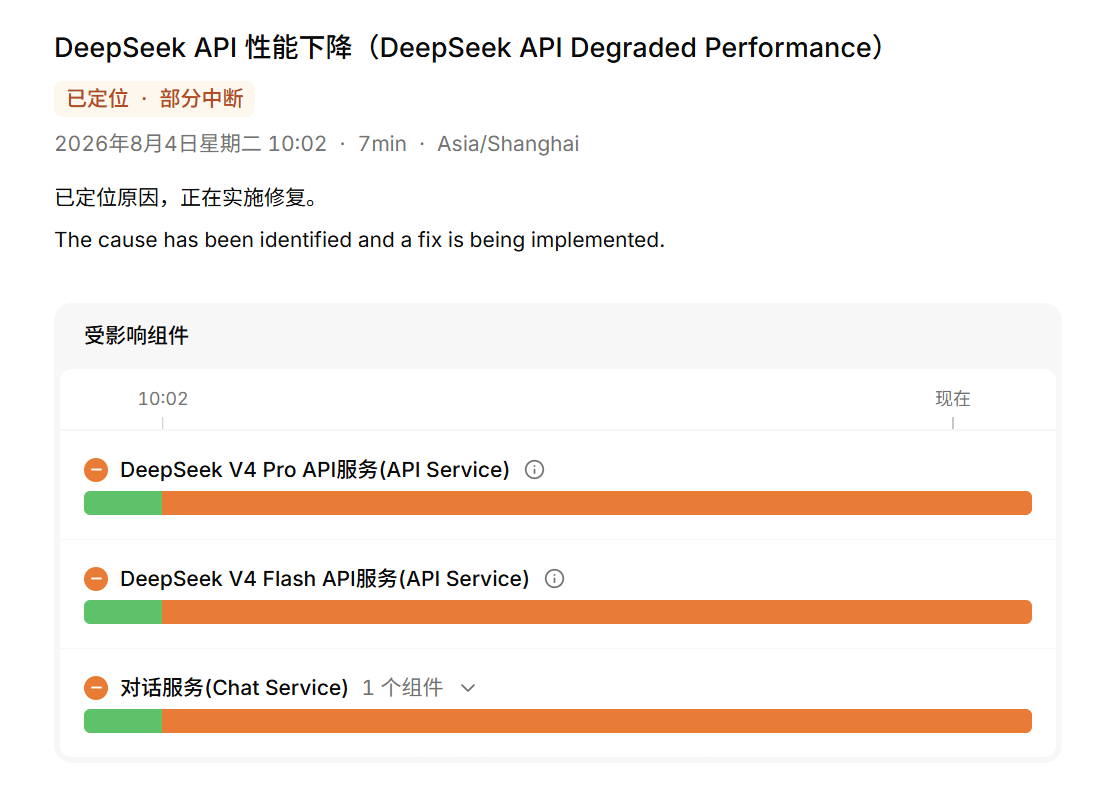Click green segment of V4 Pro status bar
Image resolution: width=1110 pixels, height=798 pixels.
123,503
